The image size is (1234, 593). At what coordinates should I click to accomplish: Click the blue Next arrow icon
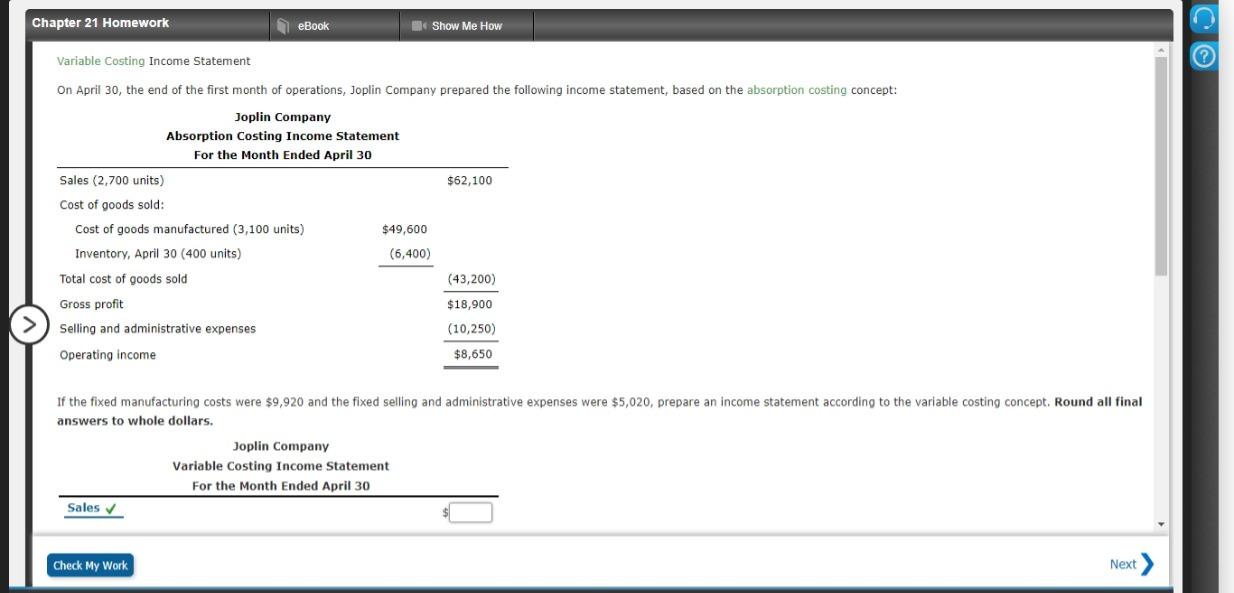click(x=1146, y=563)
